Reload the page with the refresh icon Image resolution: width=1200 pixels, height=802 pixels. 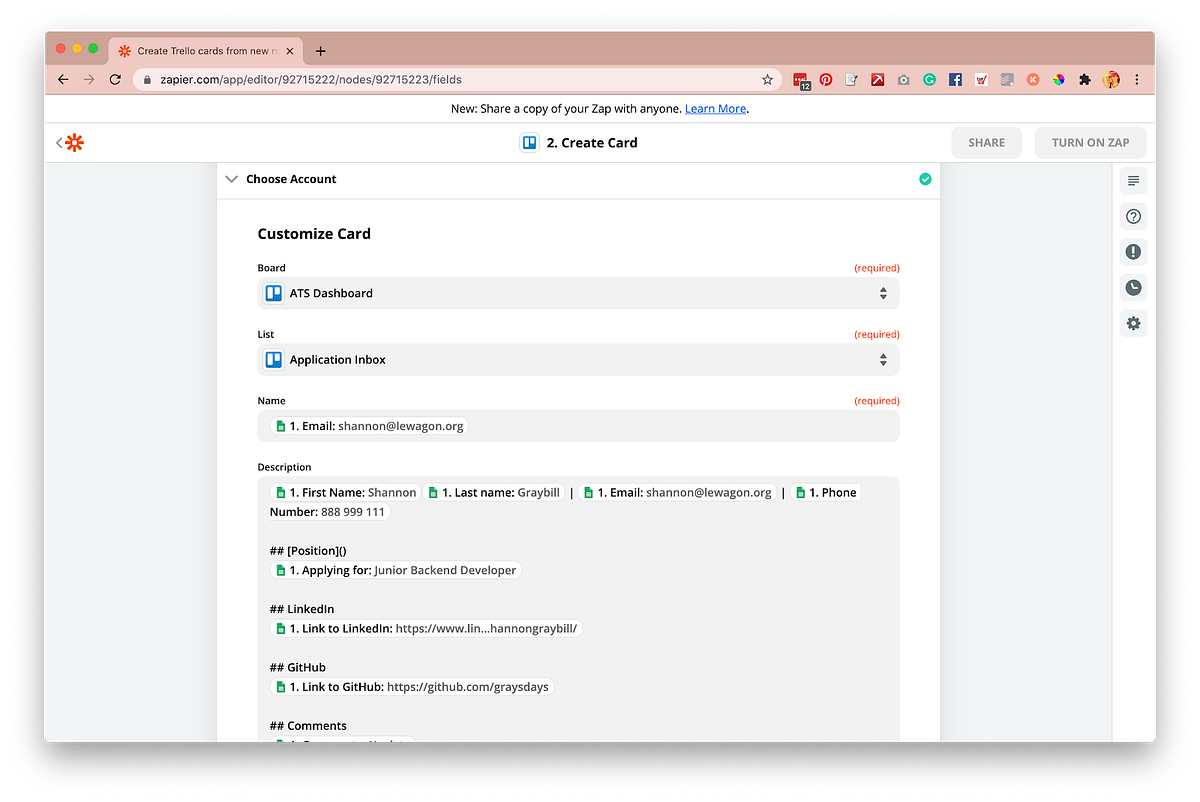[x=115, y=79]
